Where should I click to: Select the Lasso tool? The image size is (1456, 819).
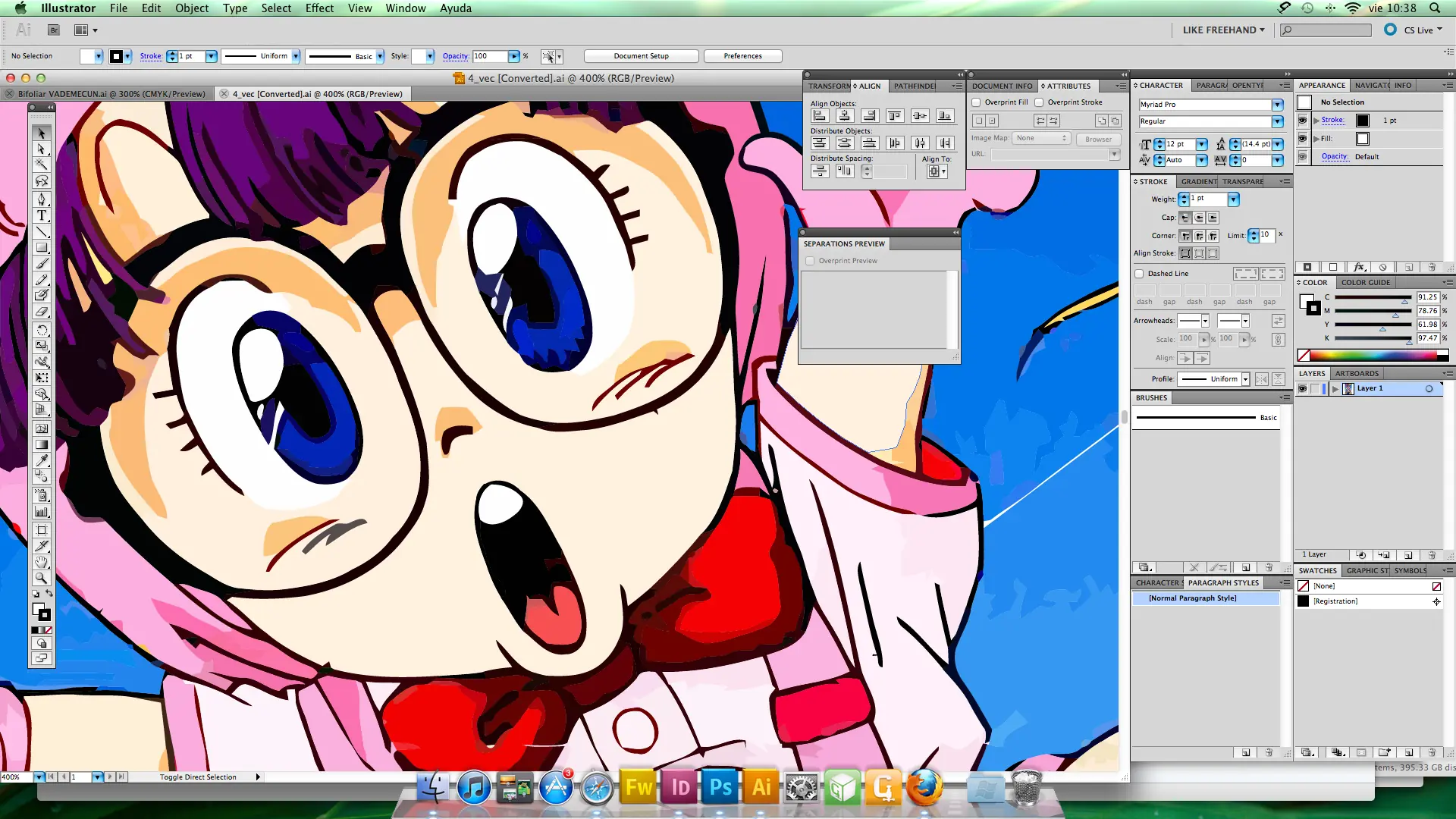tap(42, 180)
